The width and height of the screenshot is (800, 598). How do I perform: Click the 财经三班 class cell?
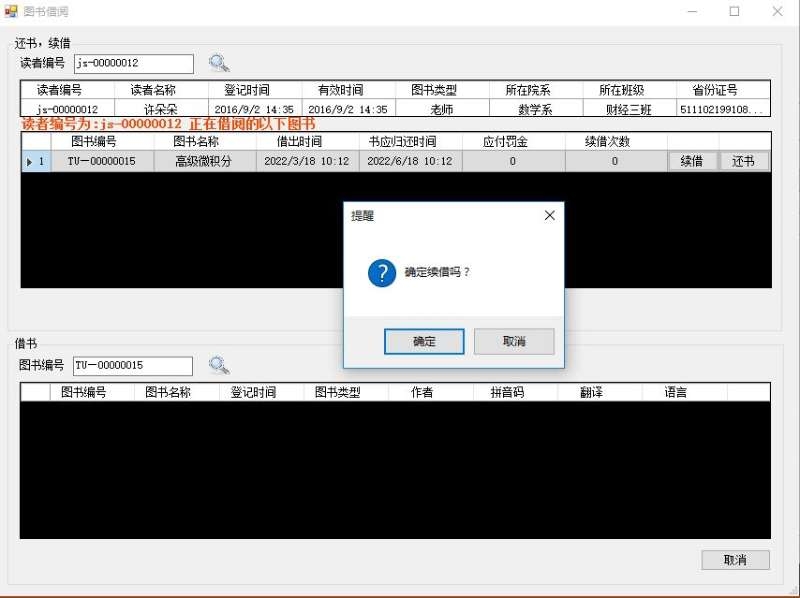pos(629,109)
